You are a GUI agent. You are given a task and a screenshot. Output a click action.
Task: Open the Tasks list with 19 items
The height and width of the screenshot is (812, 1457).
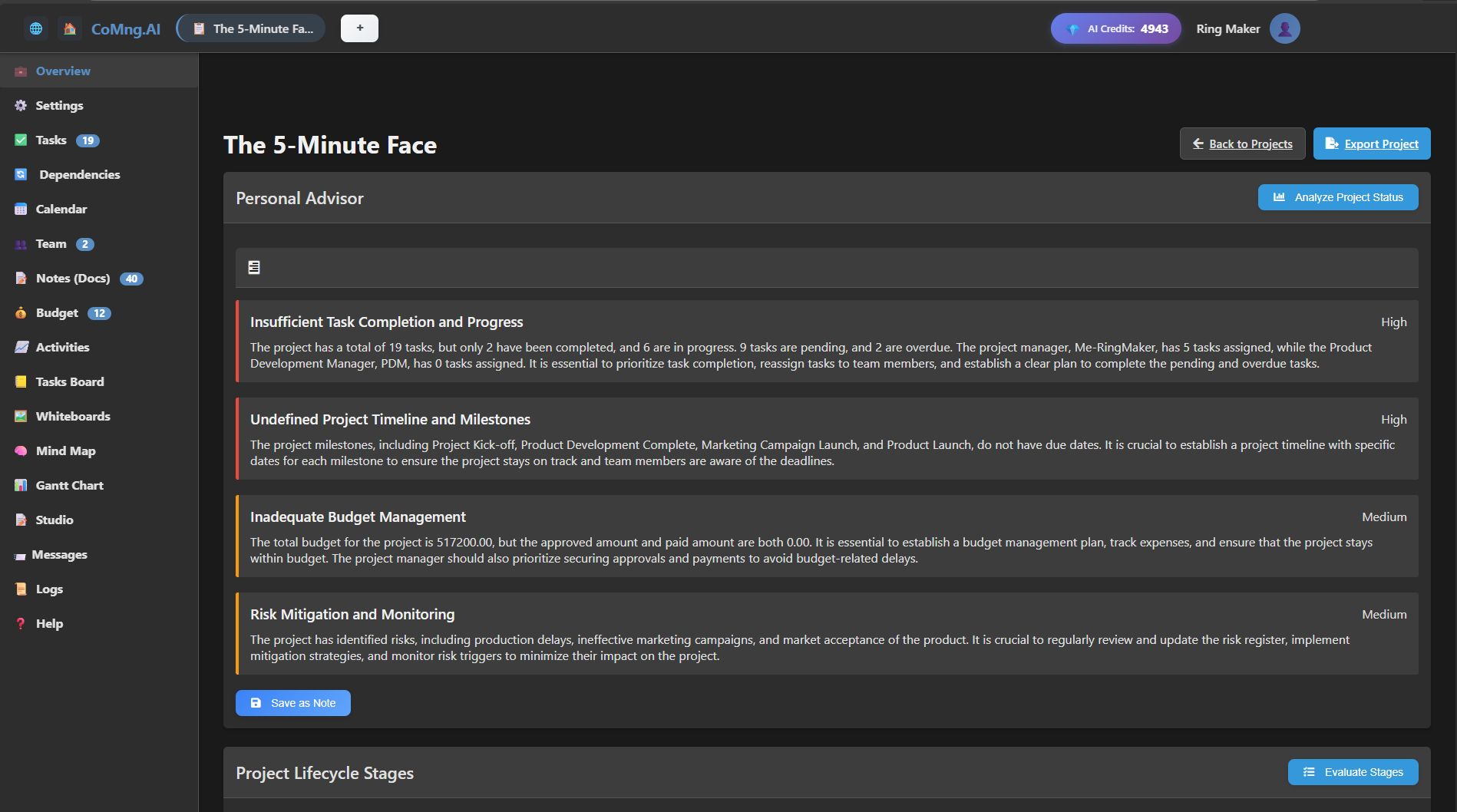(51, 140)
